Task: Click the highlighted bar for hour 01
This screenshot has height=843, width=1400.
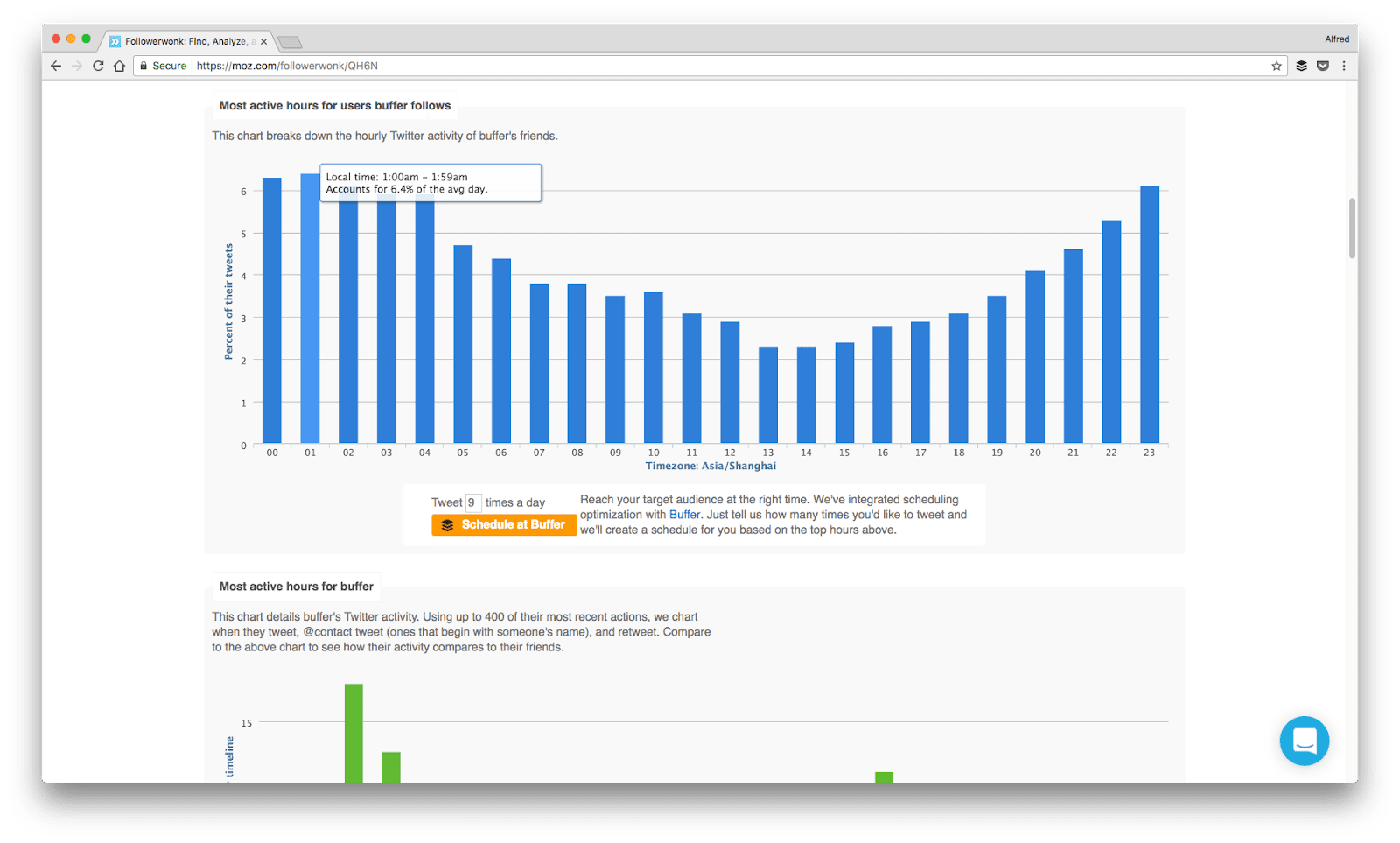Action: pyautogui.click(x=310, y=308)
